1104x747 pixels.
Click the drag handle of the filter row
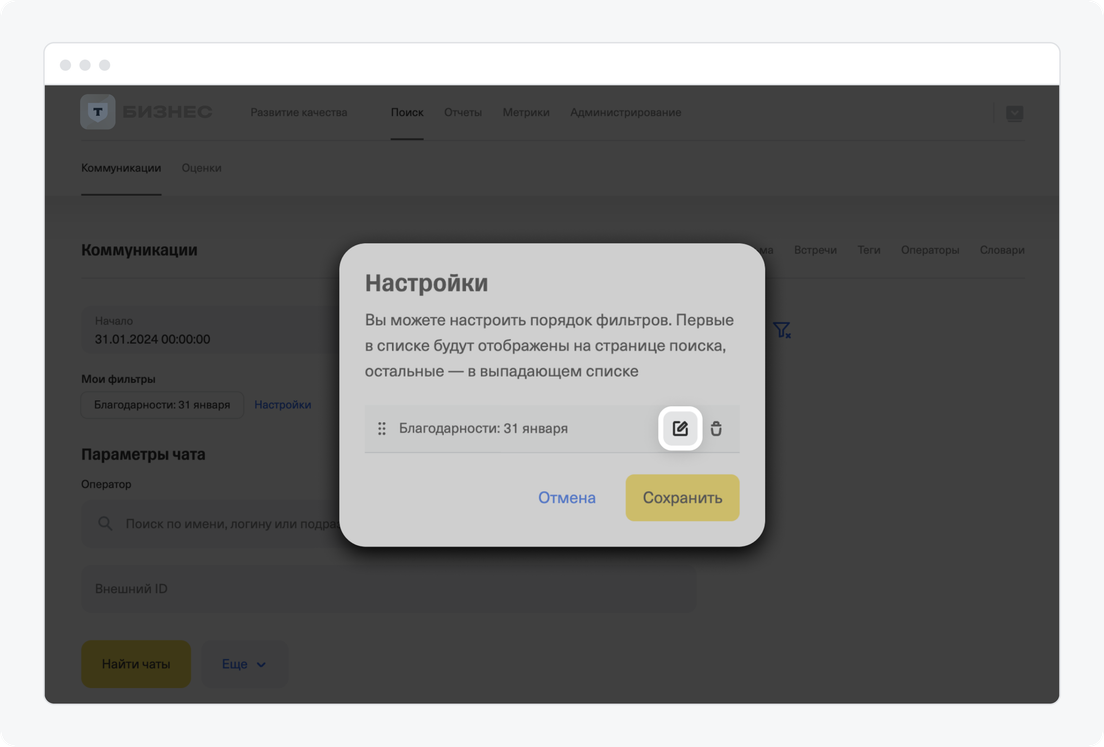click(382, 429)
